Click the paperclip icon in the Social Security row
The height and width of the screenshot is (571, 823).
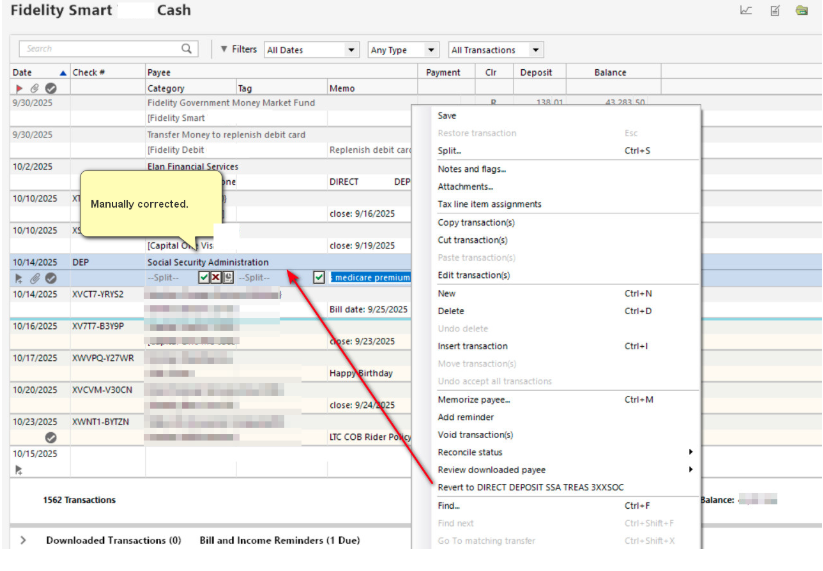tap(35, 278)
